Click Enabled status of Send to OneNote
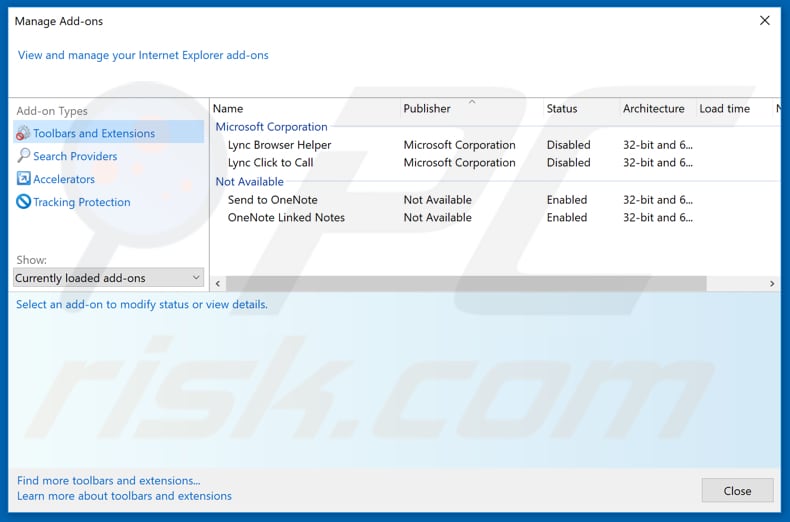This screenshot has height=522, width=790. [567, 200]
